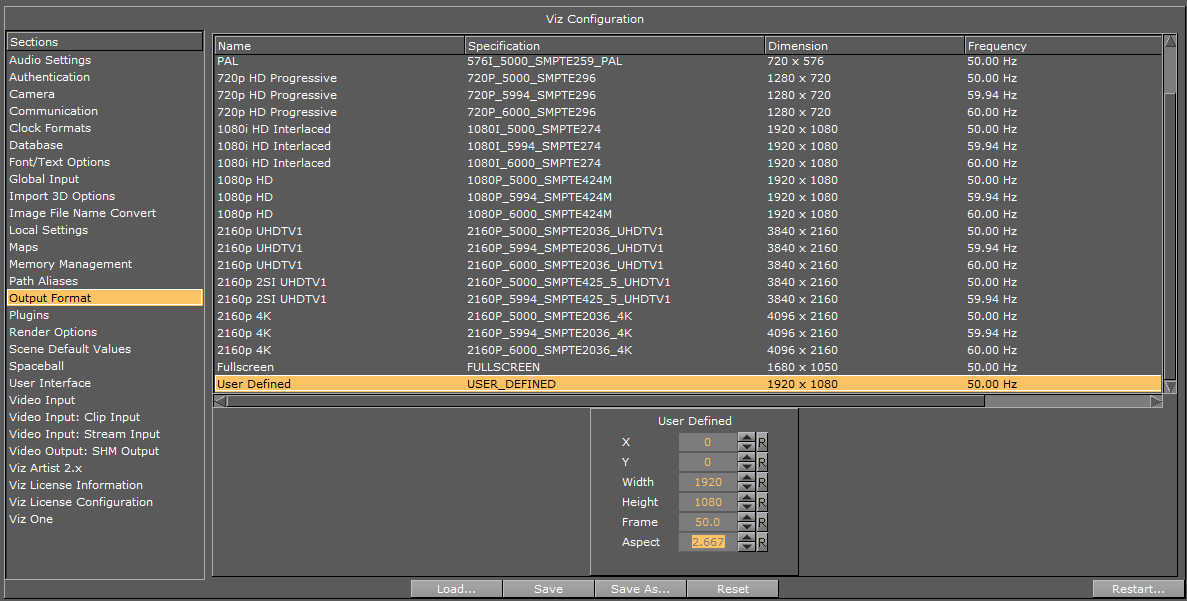1187x601 pixels.
Task: Click the Load... button
Action: pos(456,589)
